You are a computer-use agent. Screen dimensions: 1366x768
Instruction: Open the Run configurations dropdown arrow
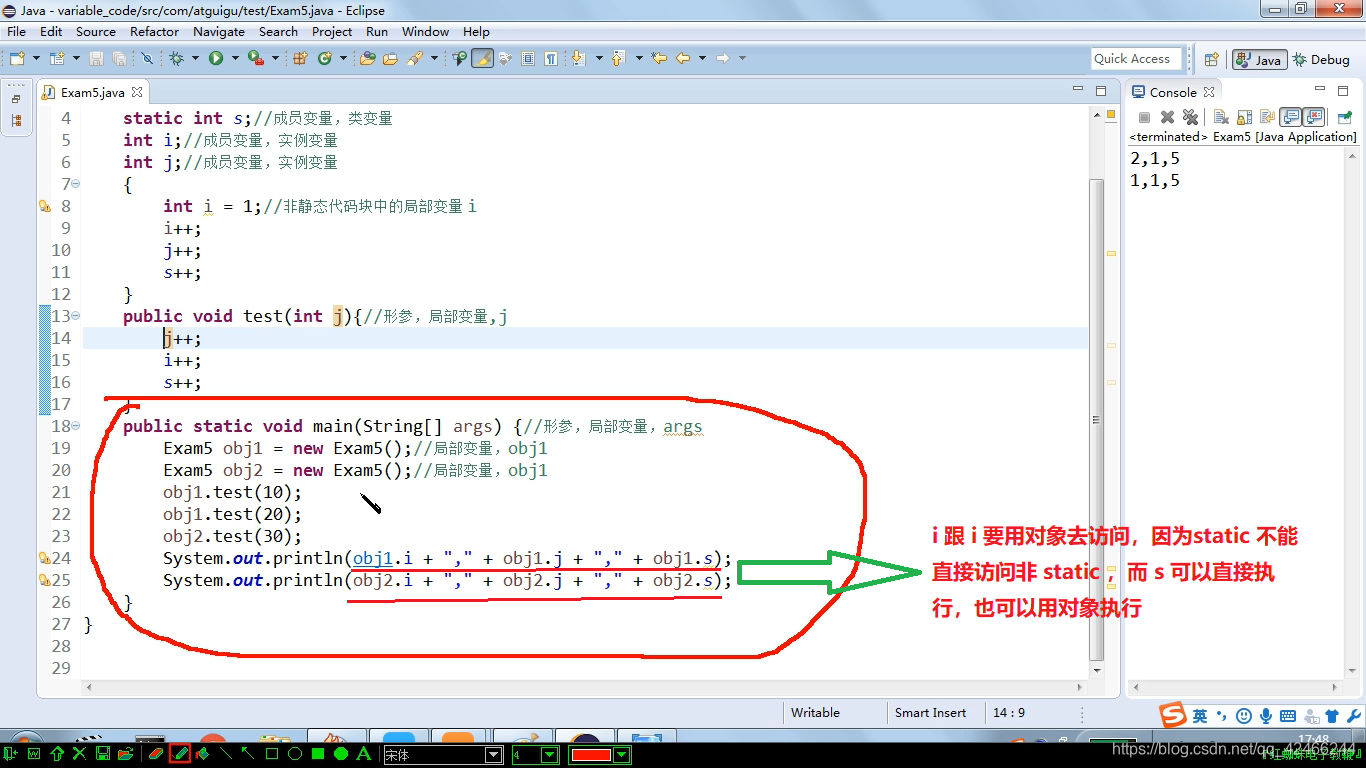coord(235,59)
